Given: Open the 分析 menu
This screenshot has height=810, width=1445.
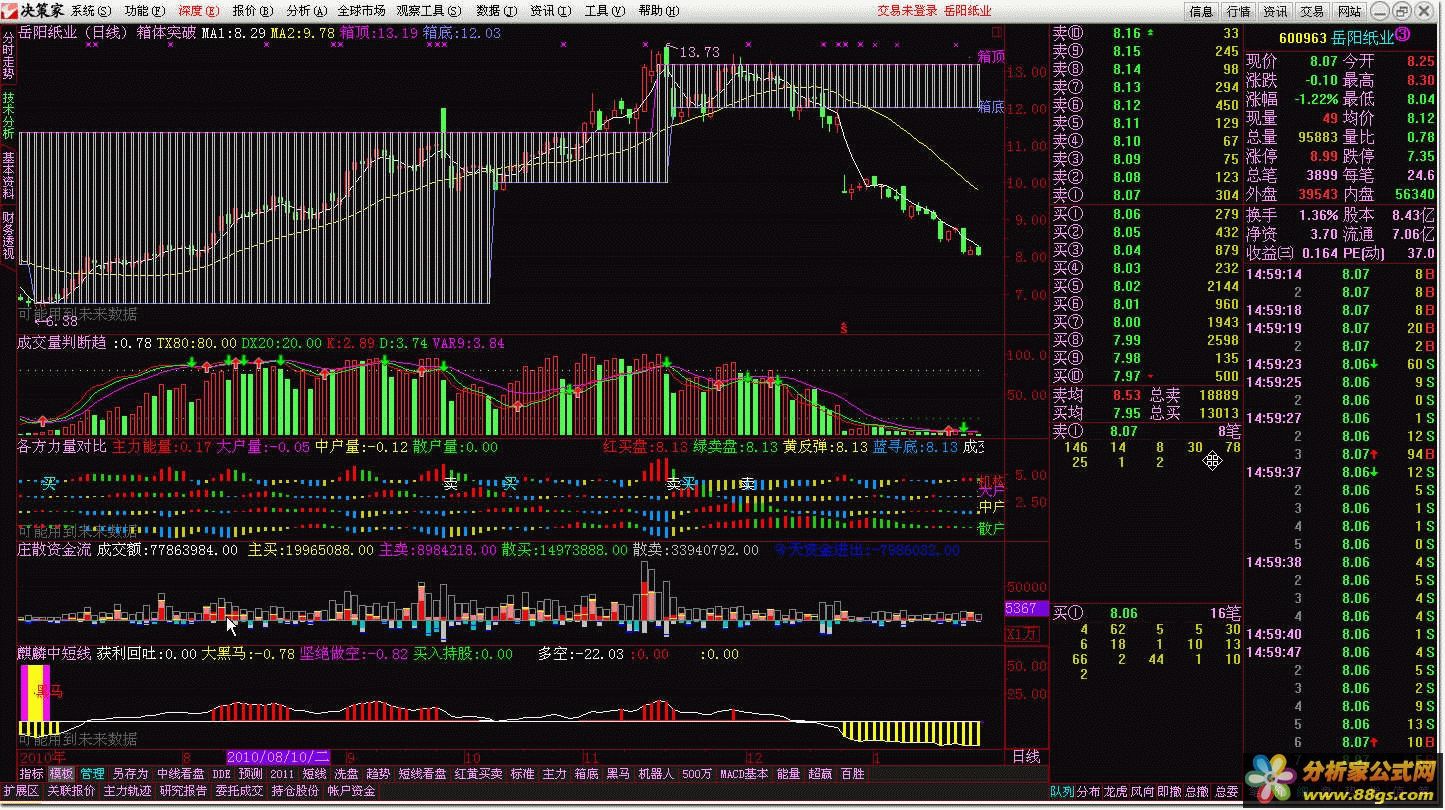Looking at the screenshot, I should [306, 11].
